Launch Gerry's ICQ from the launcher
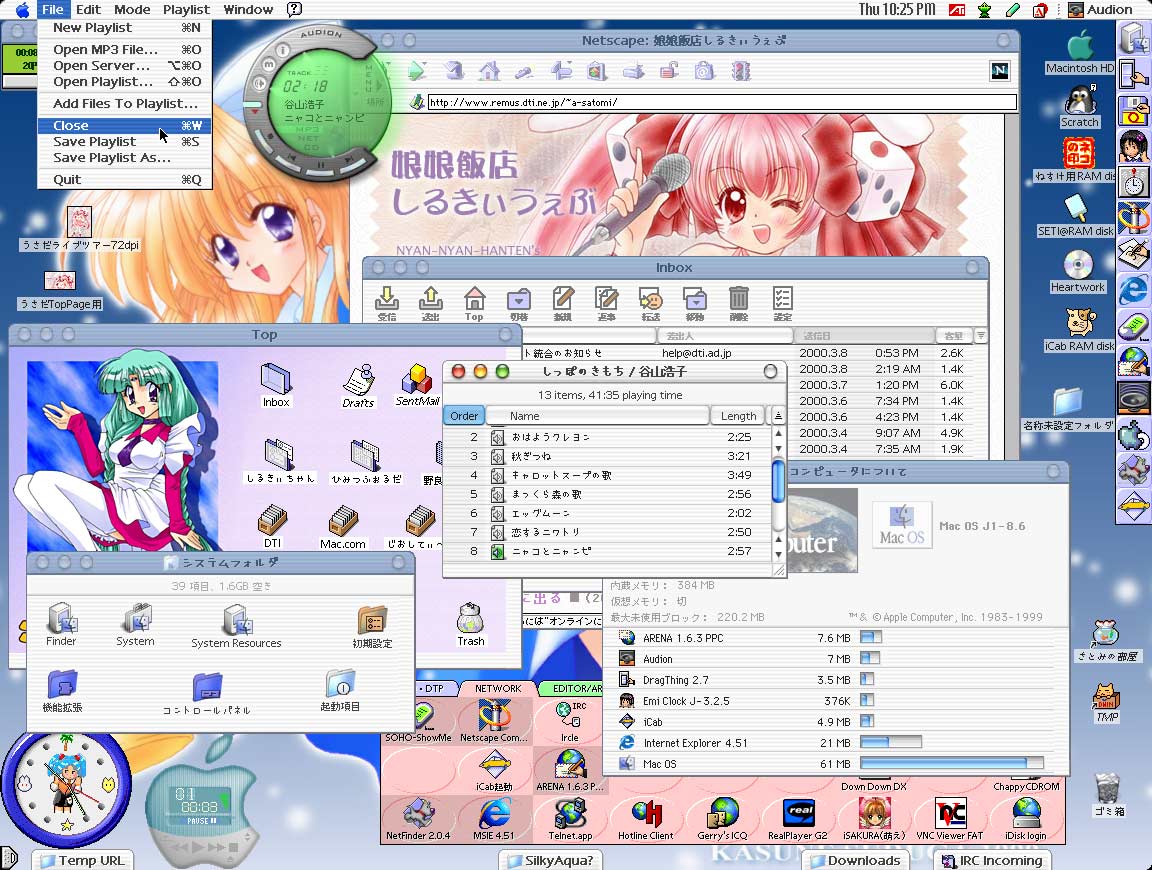 (722, 814)
